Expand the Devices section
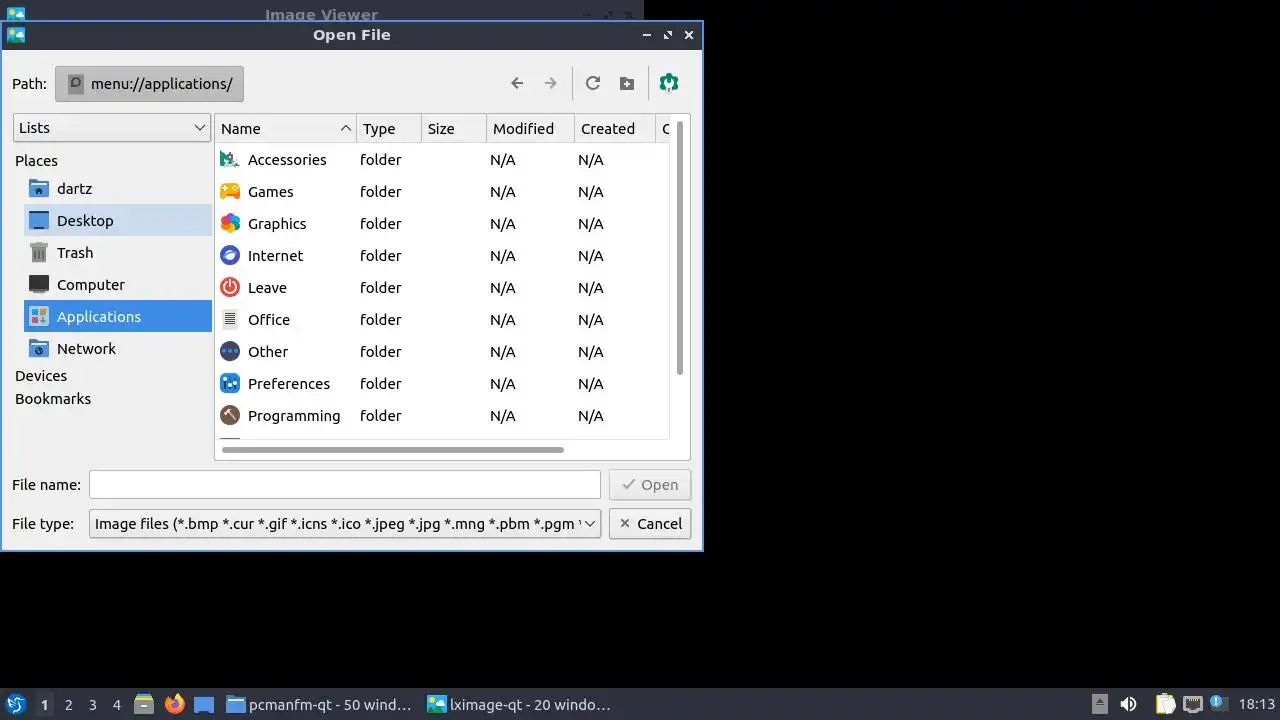Screen dimensions: 1280x720 41,376
